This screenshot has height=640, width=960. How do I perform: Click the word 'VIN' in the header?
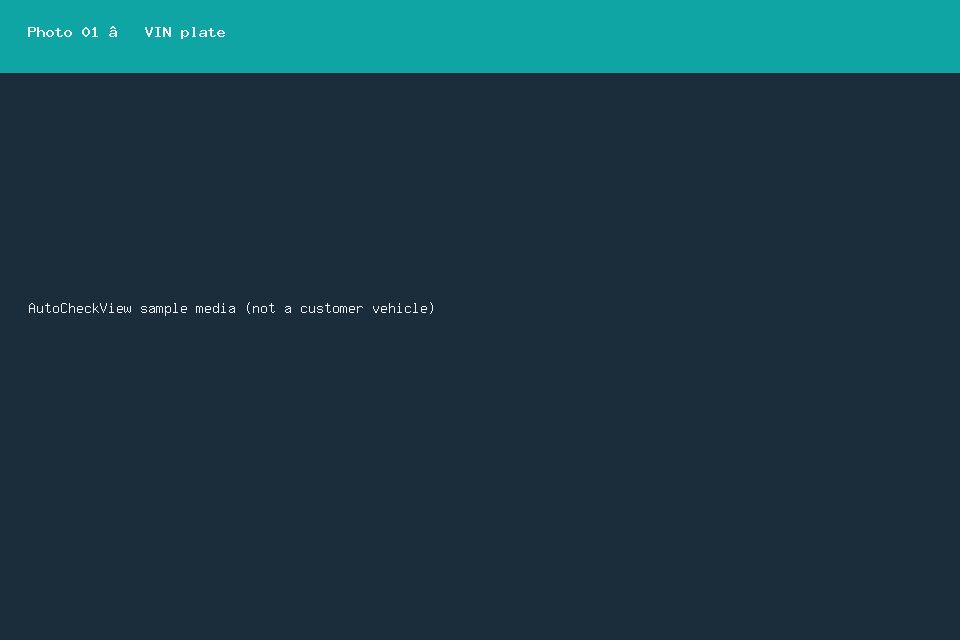click(x=158, y=32)
